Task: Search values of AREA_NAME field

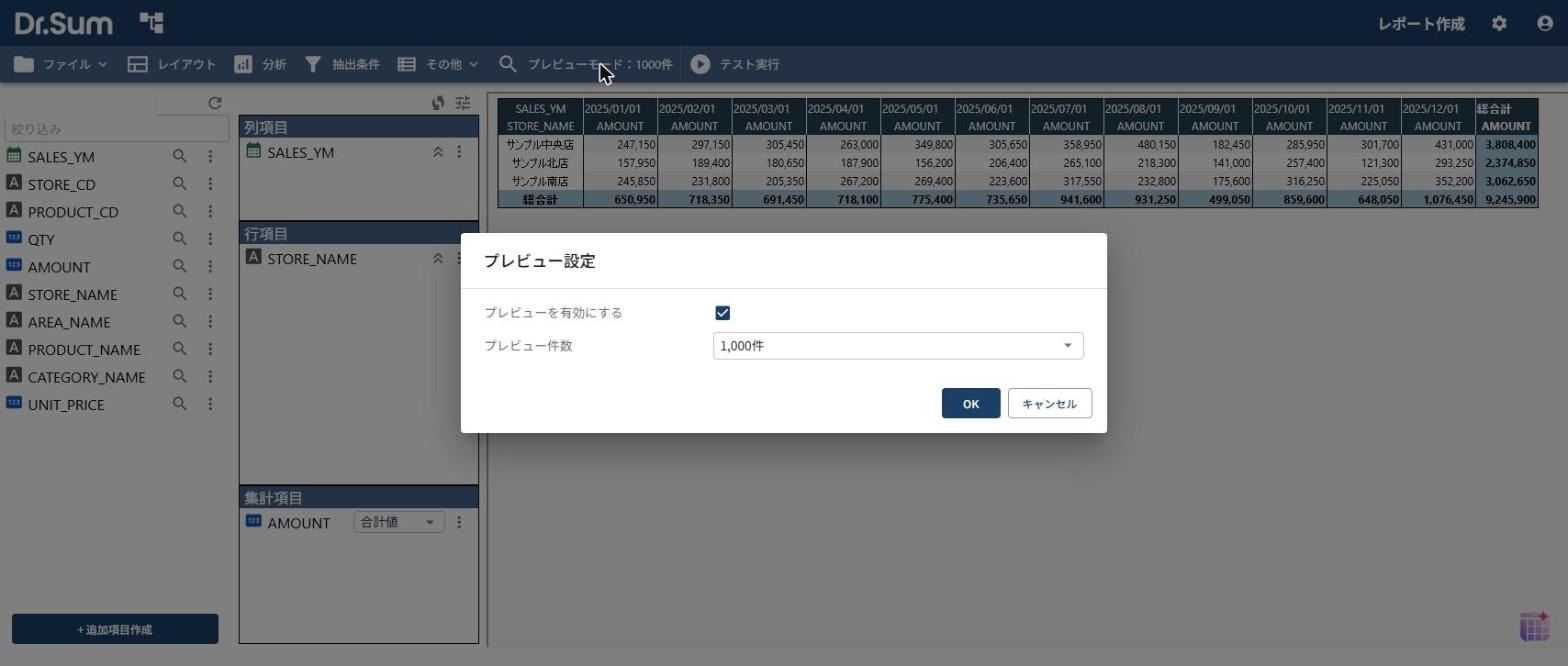Action: click(x=180, y=321)
